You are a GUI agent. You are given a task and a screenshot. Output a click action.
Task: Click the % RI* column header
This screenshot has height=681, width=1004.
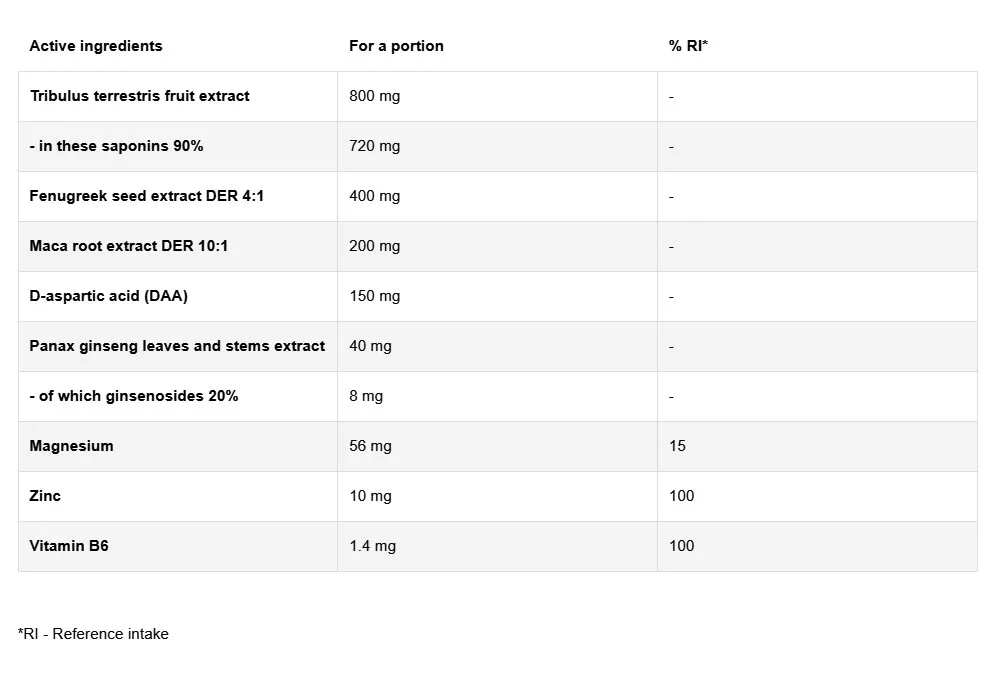pyautogui.click(x=688, y=46)
